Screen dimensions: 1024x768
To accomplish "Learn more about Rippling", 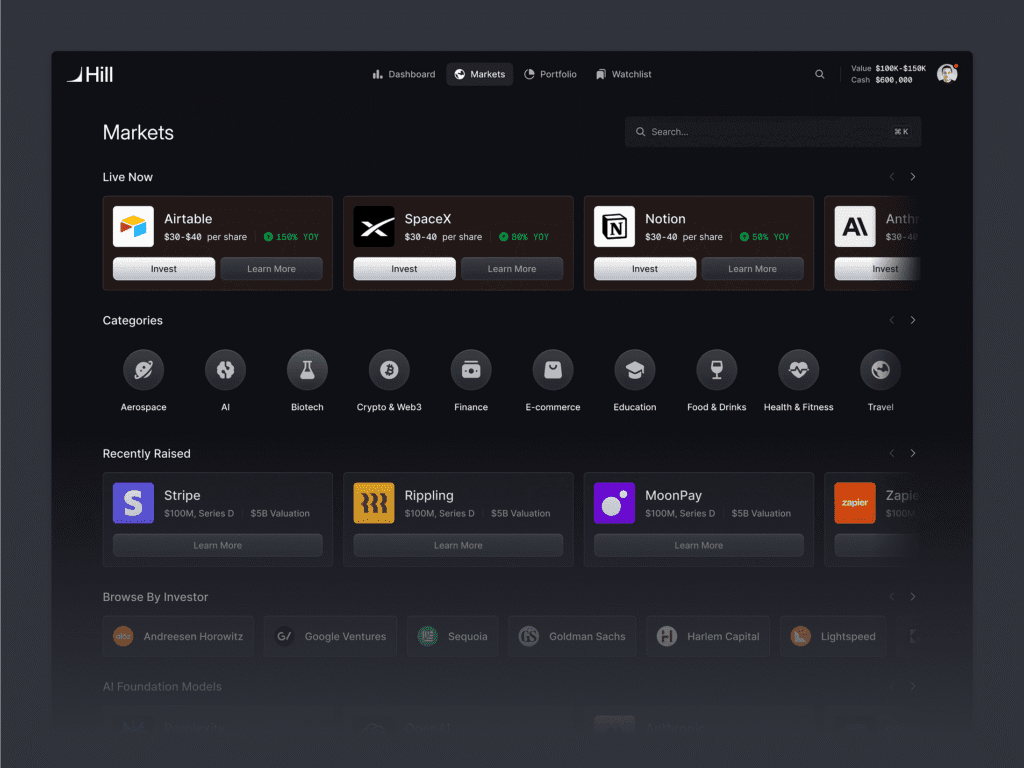I will (458, 545).
